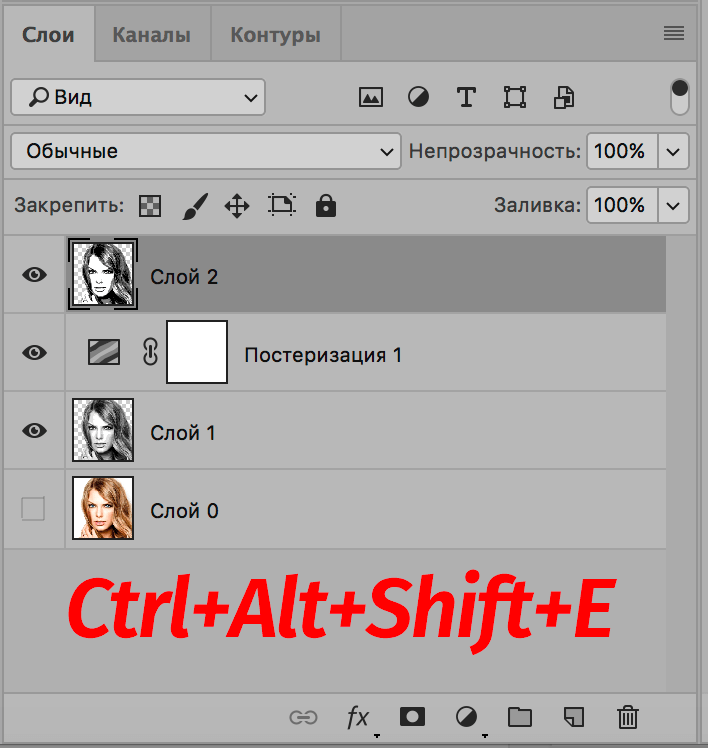The image size is (708, 748).
Task: Expand the Непрозрачность opacity slider arrow
Action: coord(674,152)
